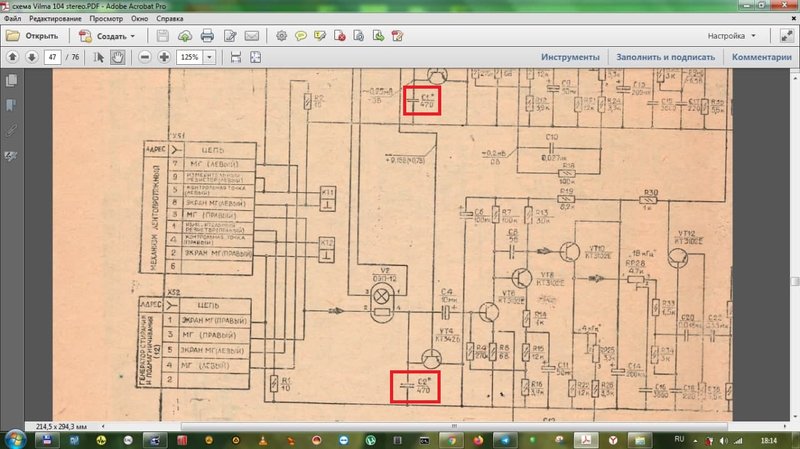Go to next page with down arrow
The height and width of the screenshot is (449, 800).
coord(32,57)
